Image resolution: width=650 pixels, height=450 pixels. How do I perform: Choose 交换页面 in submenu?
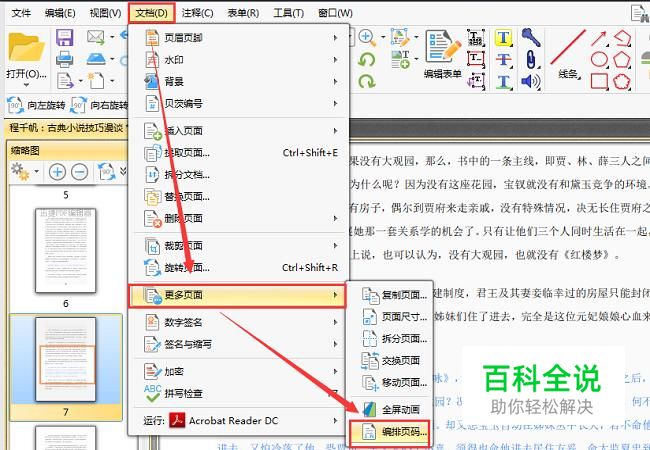(390, 360)
